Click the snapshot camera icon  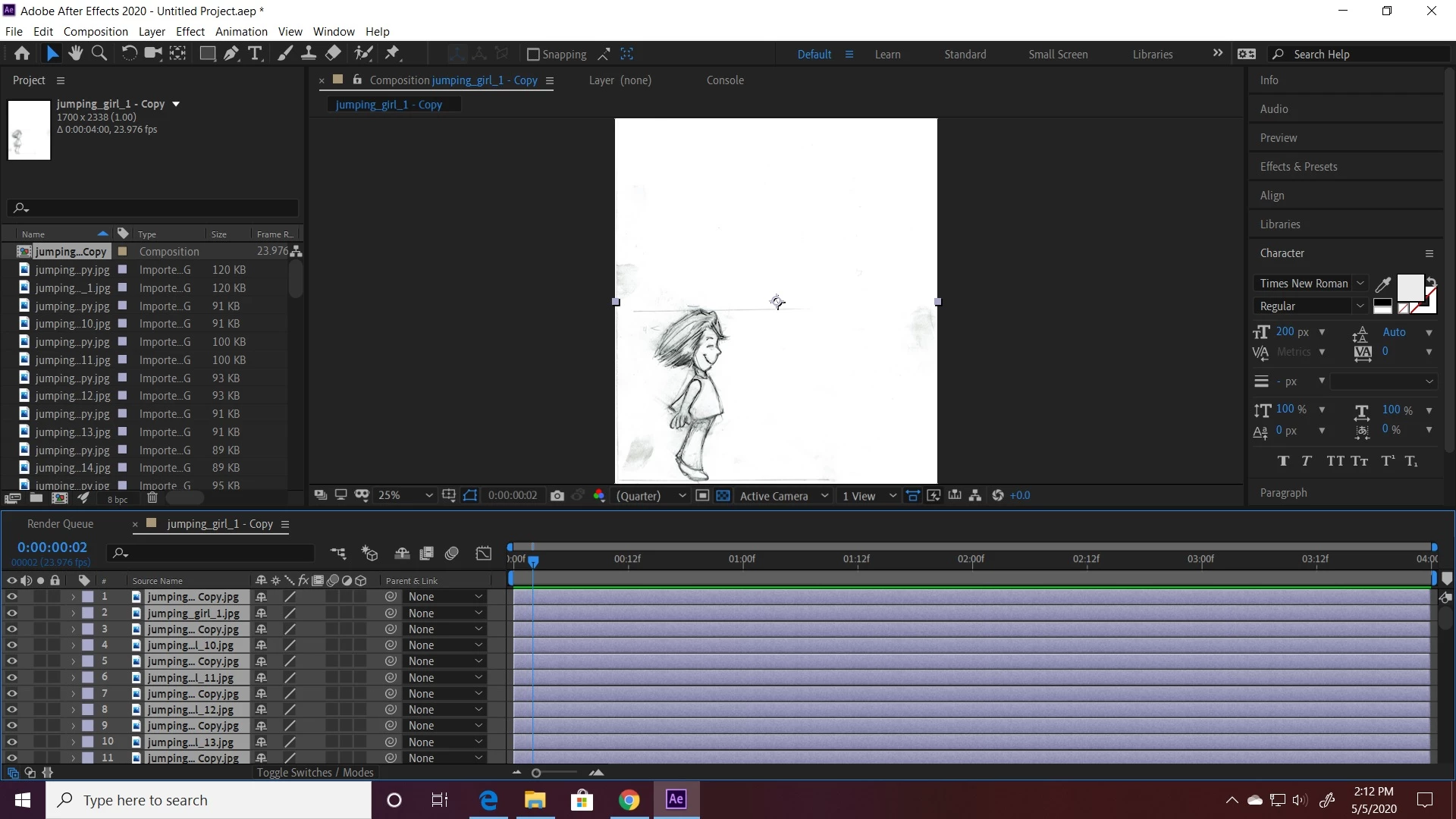coord(557,496)
